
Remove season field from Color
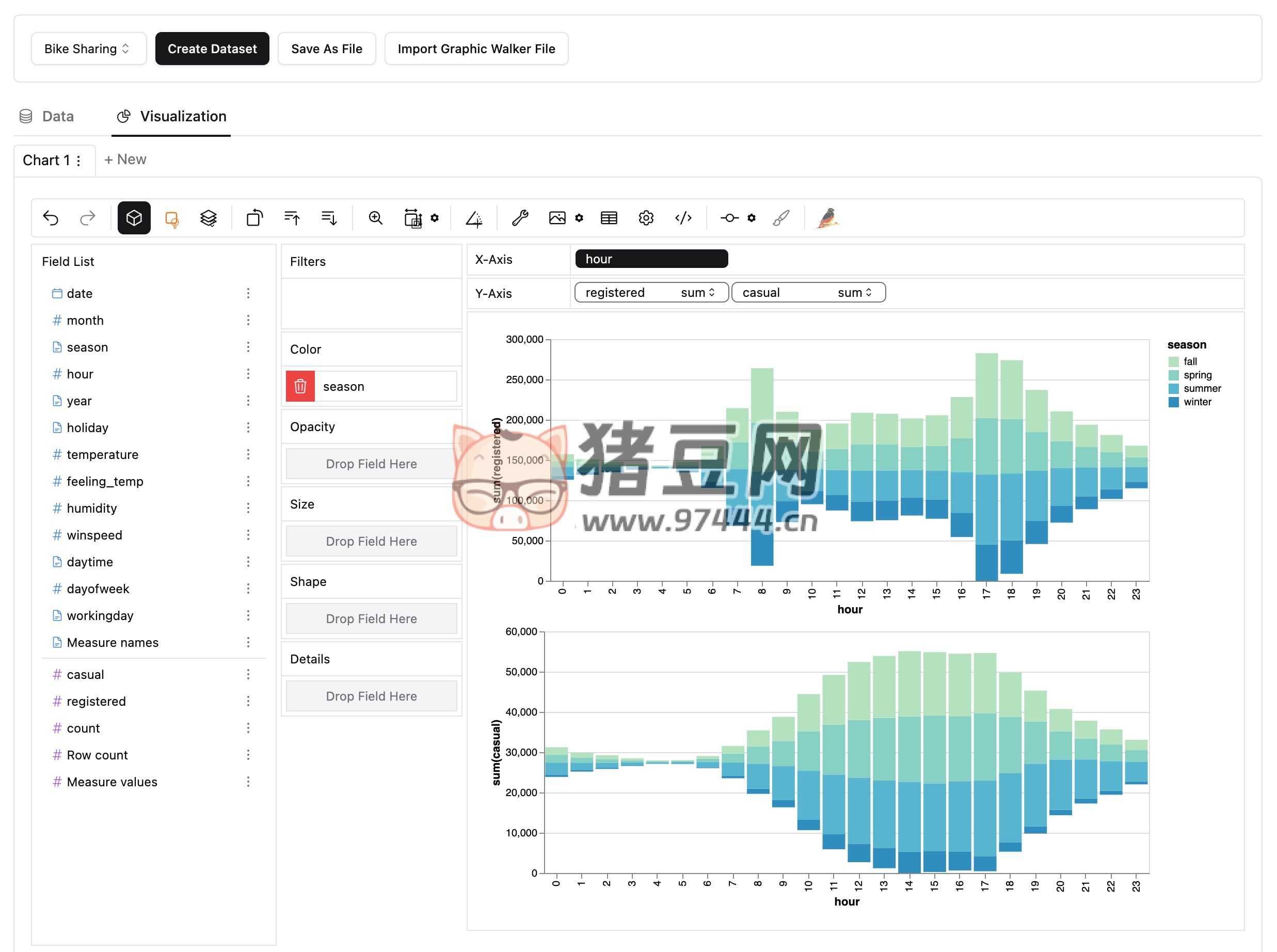coord(300,387)
